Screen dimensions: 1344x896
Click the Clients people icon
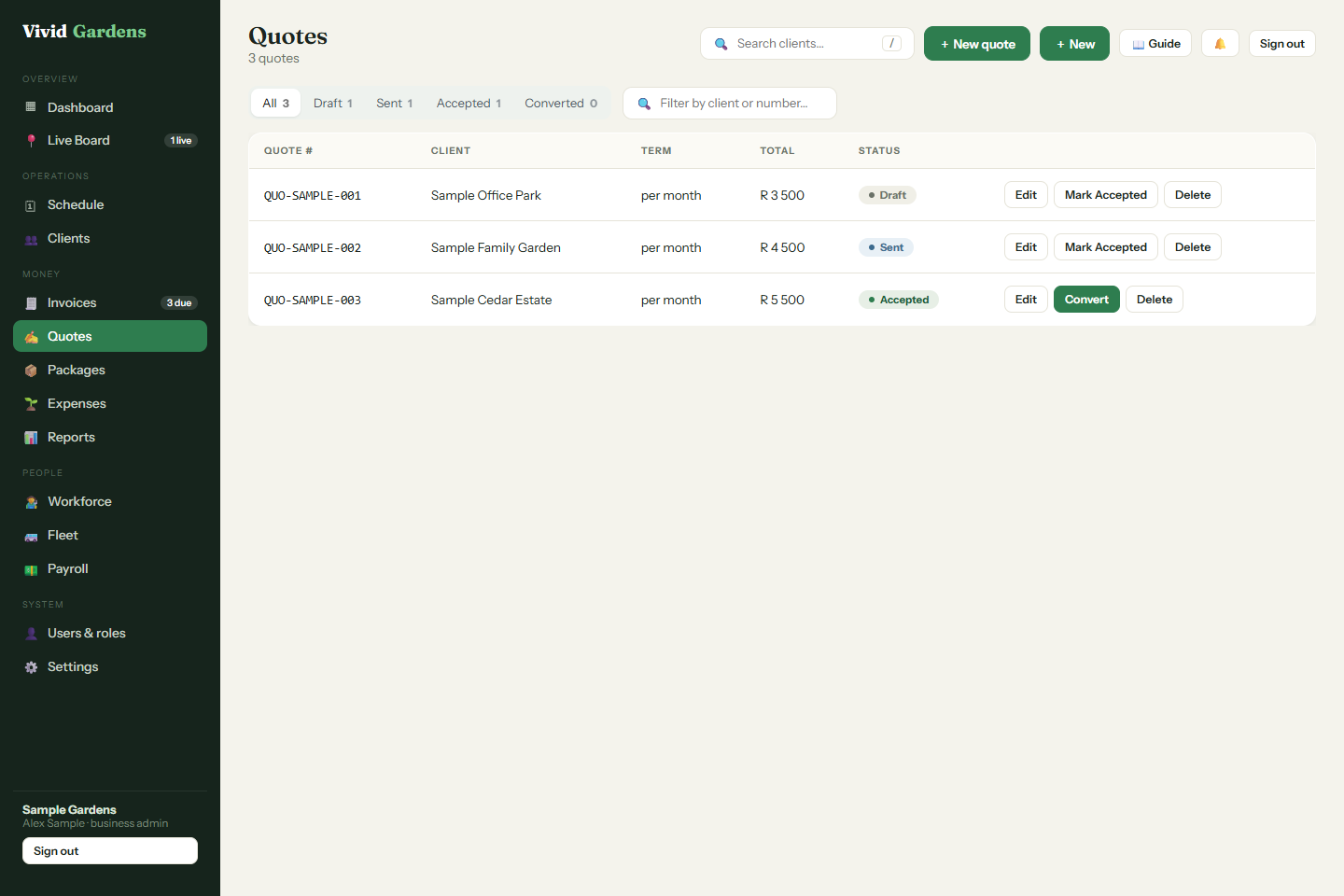[31, 239]
